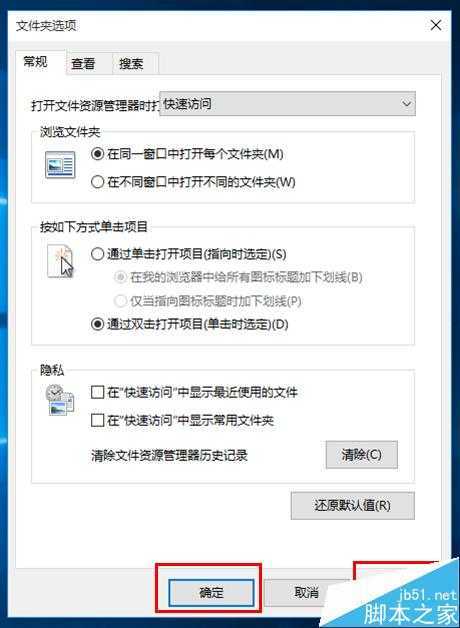Viewport: 460px width, 628px height.
Task: Click the 取消 button
Action: click(306, 592)
